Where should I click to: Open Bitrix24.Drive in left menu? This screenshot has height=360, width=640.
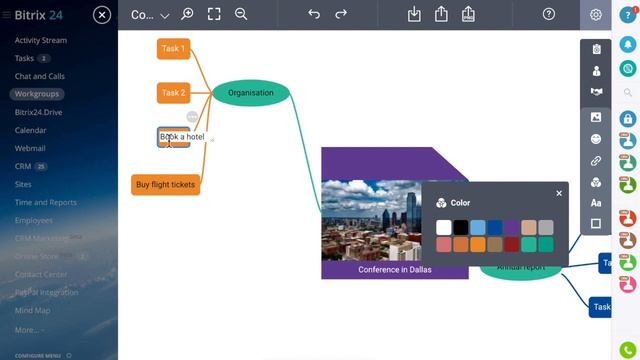click(x=38, y=112)
